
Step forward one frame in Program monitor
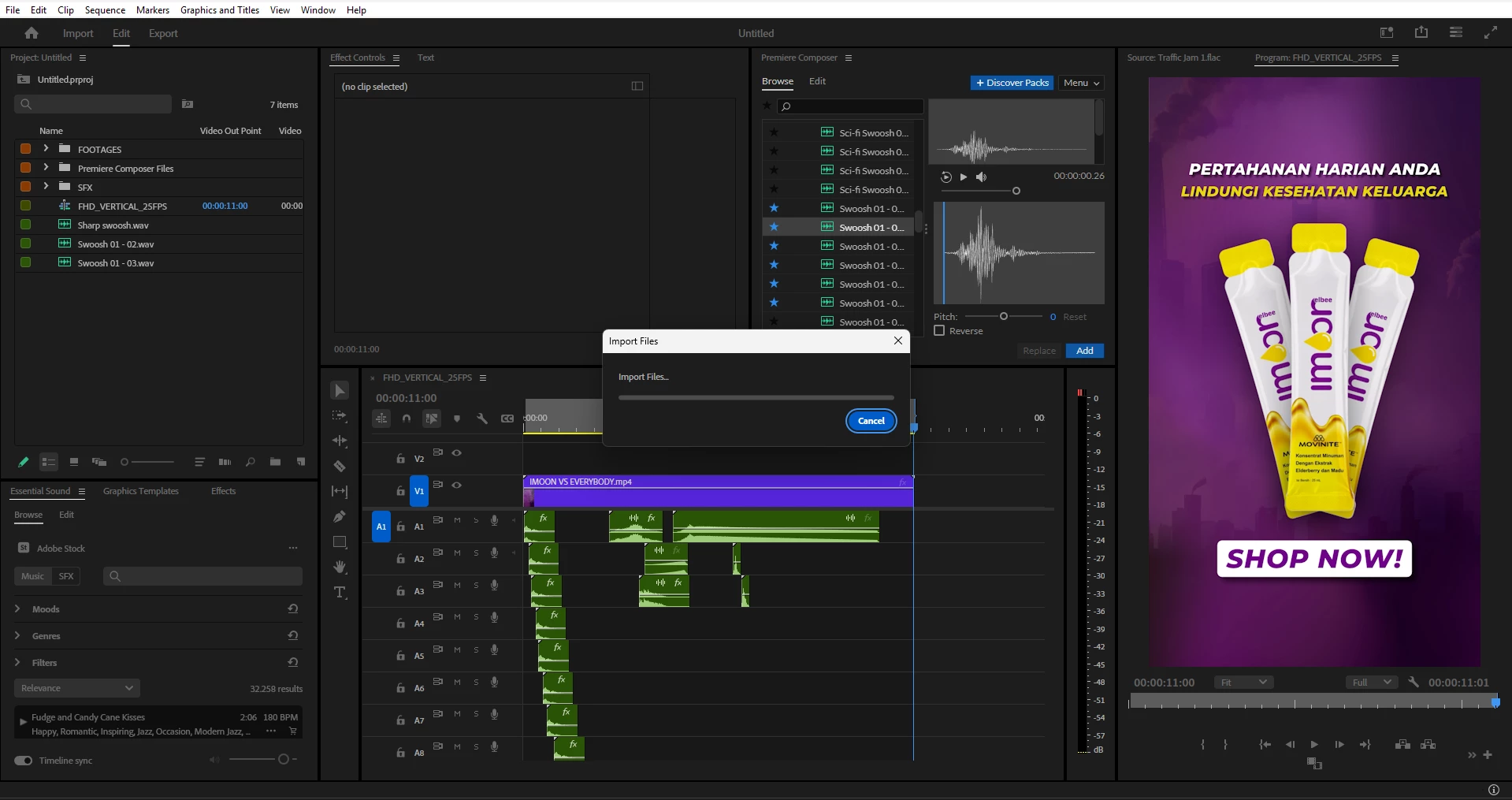click(1339, 745)
